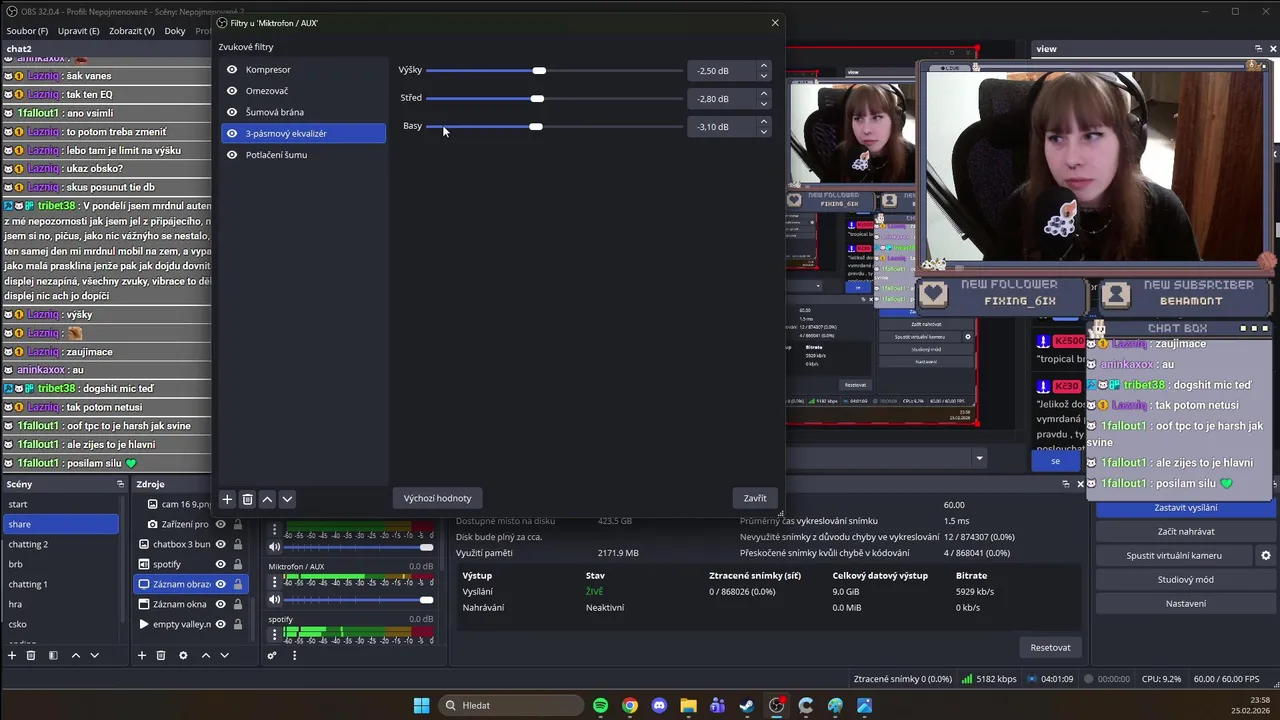1280x720 pixels.
Task: Click the taskbar Hledat search box
Action: point(513,705)
